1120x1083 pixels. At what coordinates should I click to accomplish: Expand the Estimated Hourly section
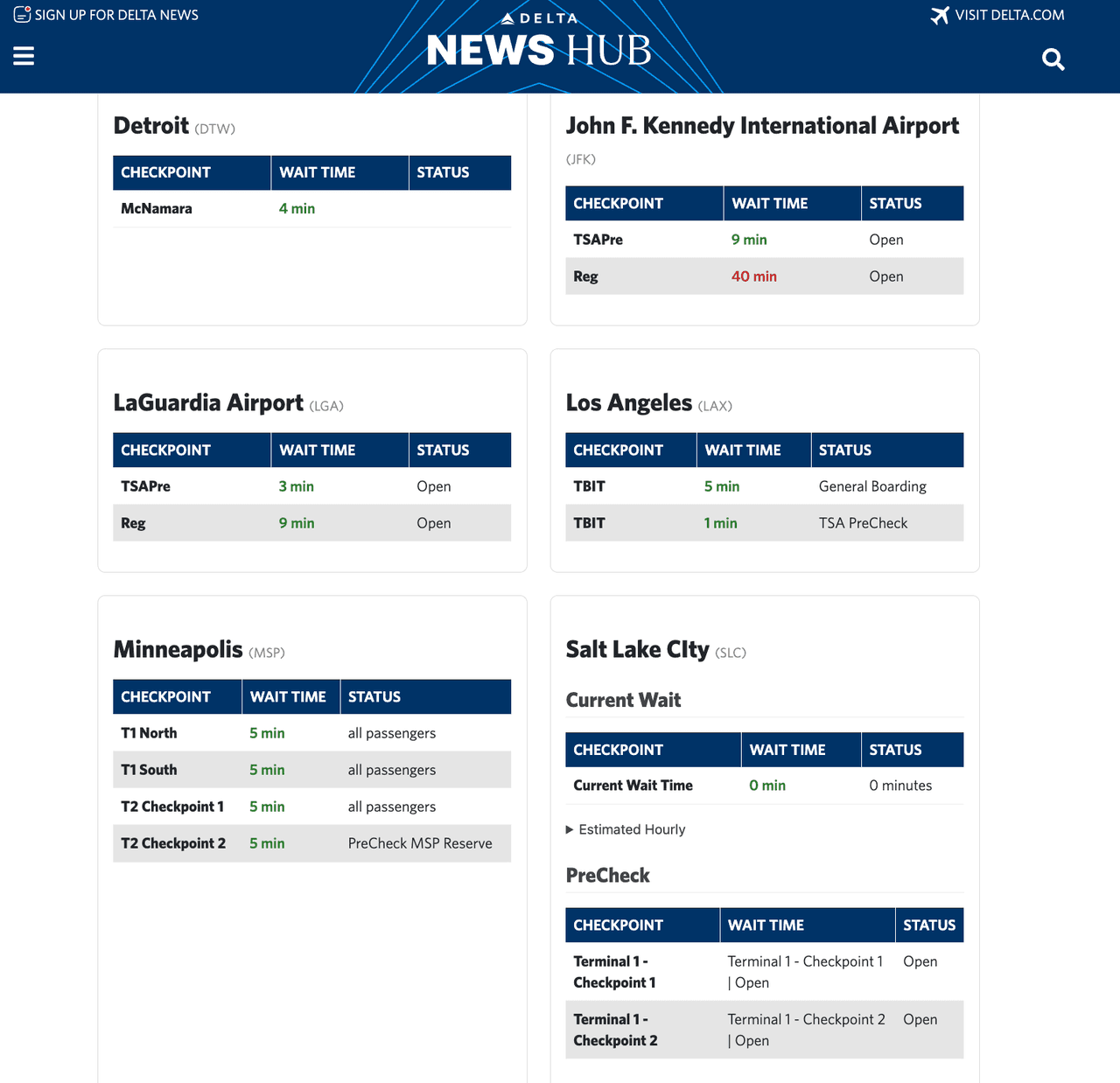[626, 829]
